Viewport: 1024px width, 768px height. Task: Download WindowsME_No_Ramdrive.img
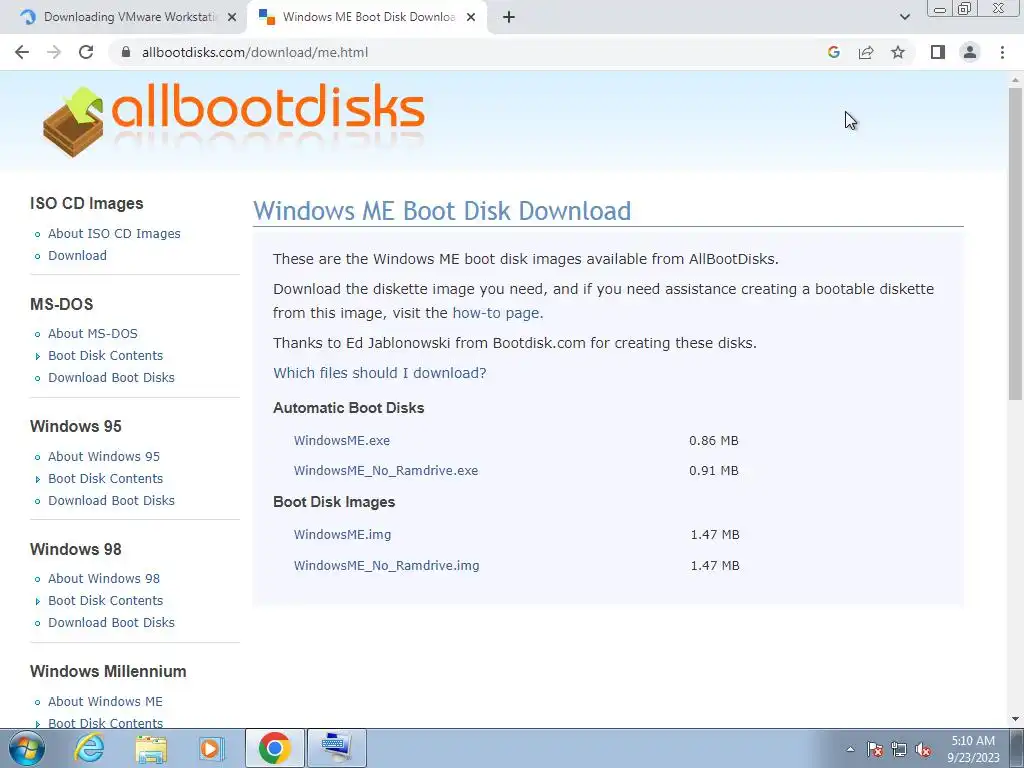click(386, 566)
